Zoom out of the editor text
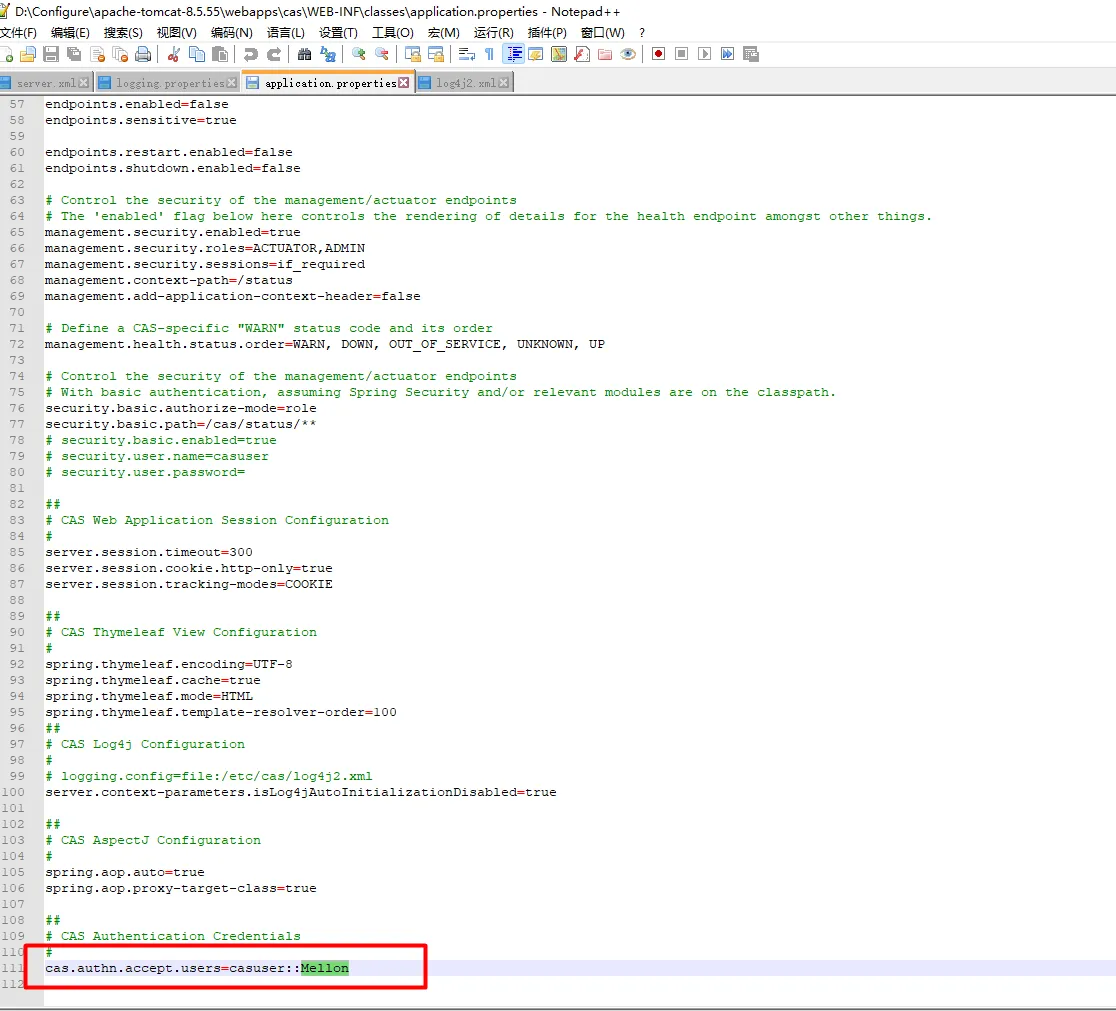This screenshot has width=1116, height=1011. [382, 54]
